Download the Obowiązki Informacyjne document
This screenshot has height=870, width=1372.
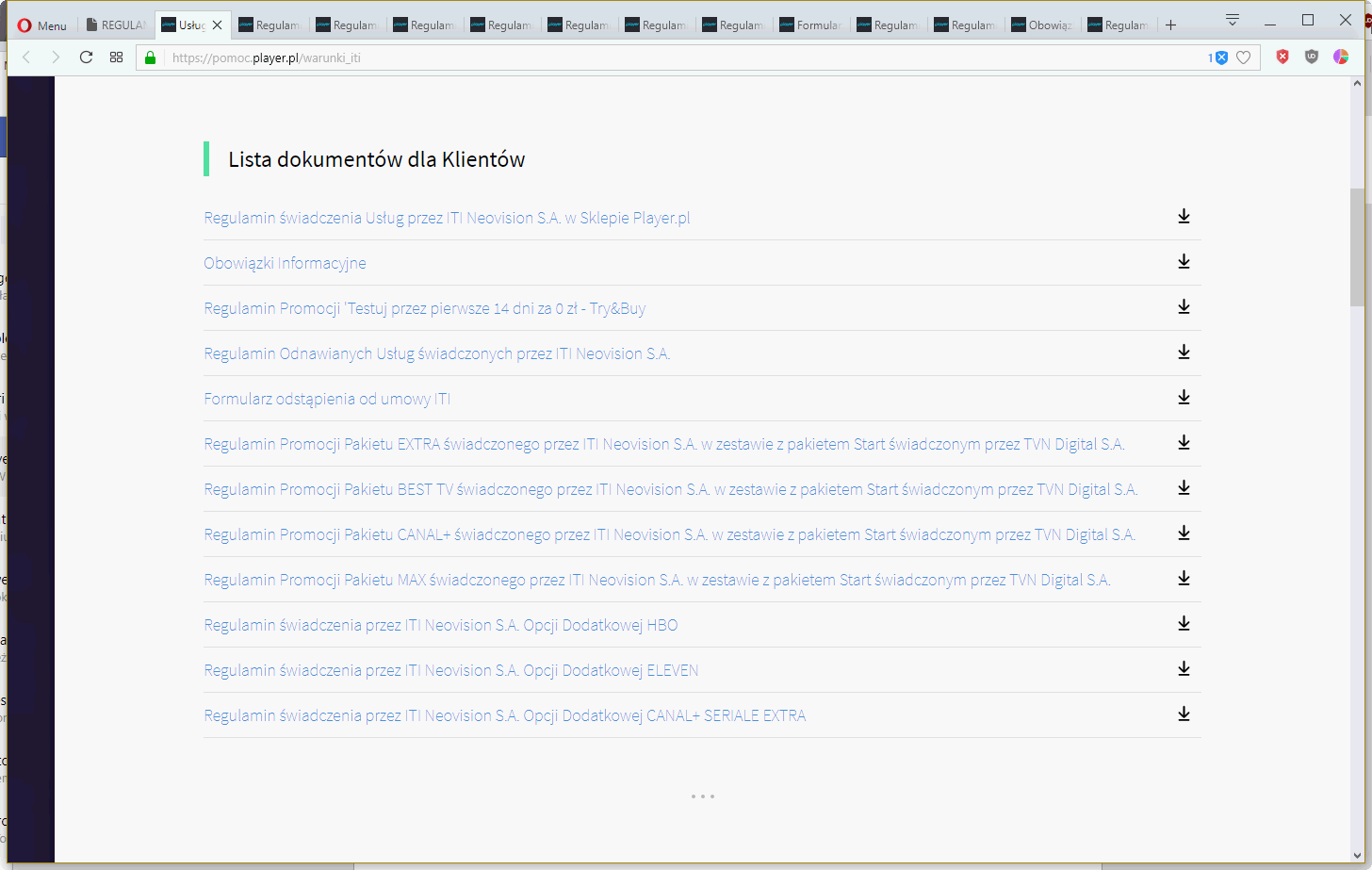click(x=1184, y=262)
